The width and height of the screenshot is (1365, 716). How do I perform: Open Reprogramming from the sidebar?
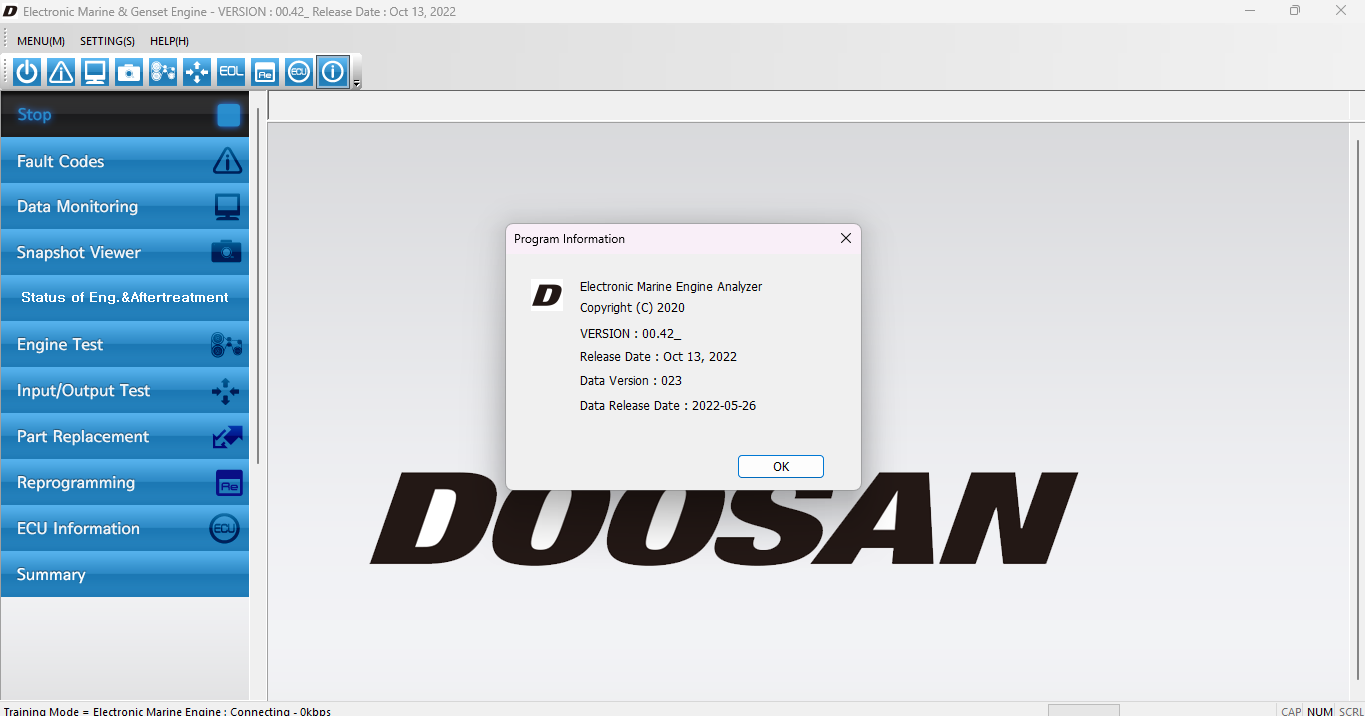[125, 483]
